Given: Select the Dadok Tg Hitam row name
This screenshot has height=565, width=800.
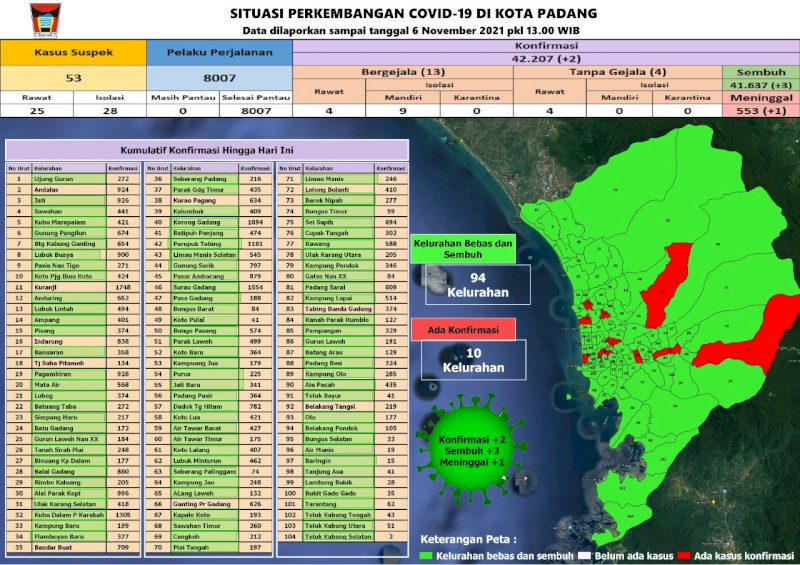Looking at the screenshot, I should pos(205,407).
